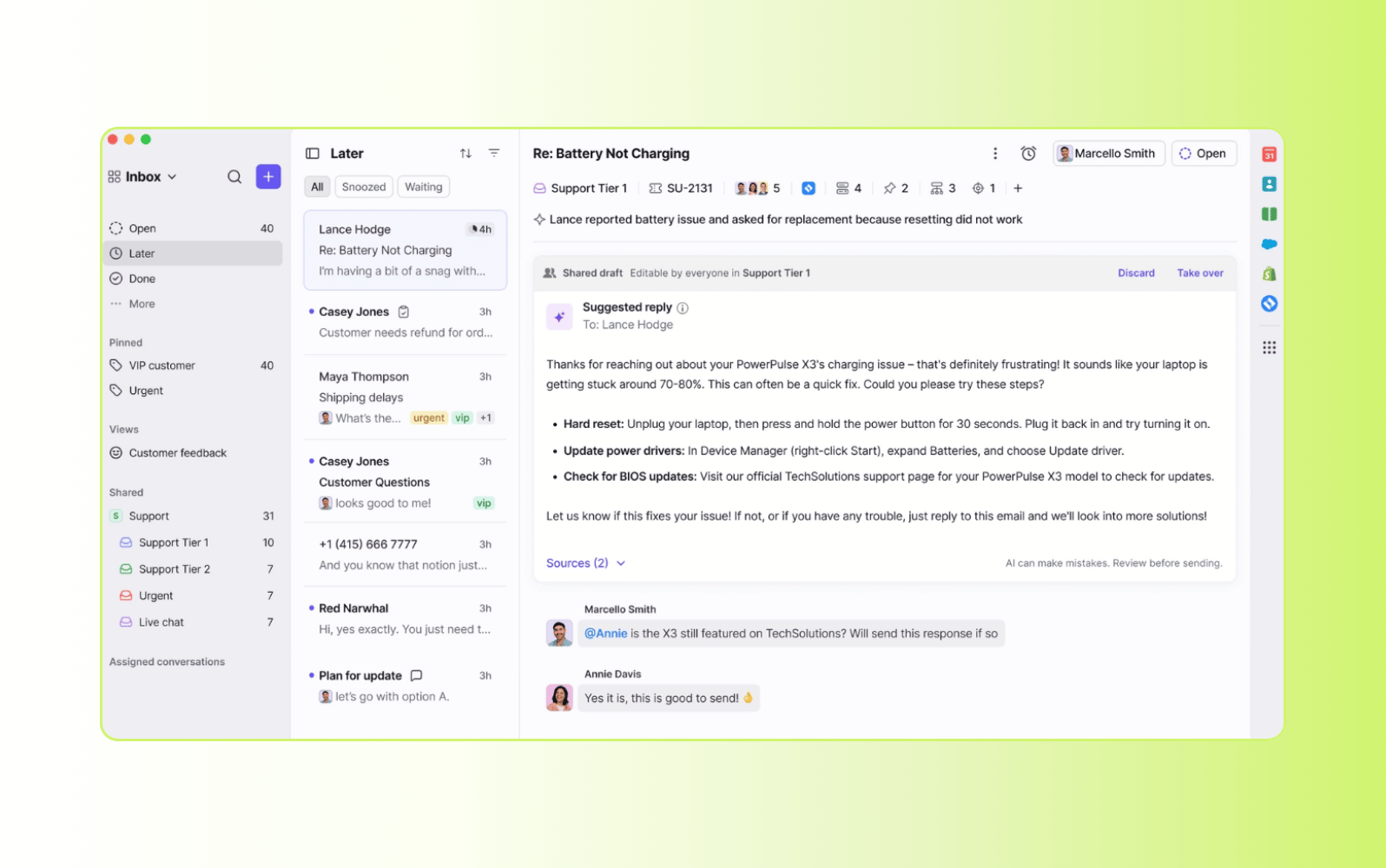Click the participants avatars with count 5
The image size is (1386, 868).
[757, 188]
